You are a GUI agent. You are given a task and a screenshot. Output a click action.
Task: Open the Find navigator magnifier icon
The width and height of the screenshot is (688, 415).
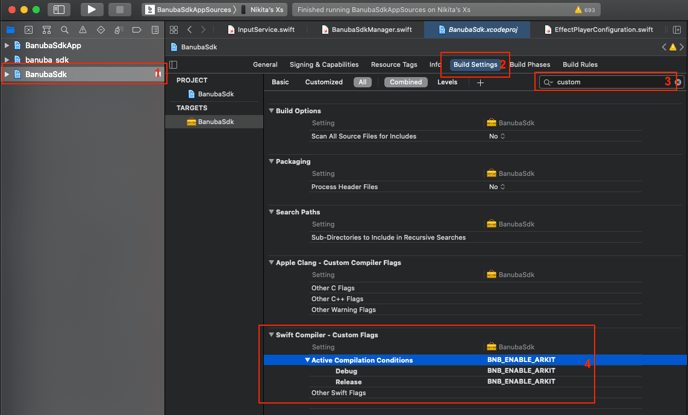[65, 30]
